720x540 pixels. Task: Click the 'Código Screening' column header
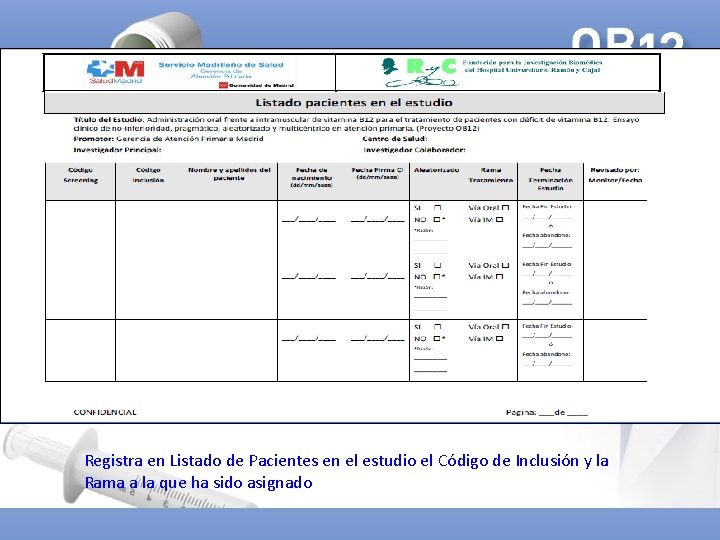[x=80, y=175]
